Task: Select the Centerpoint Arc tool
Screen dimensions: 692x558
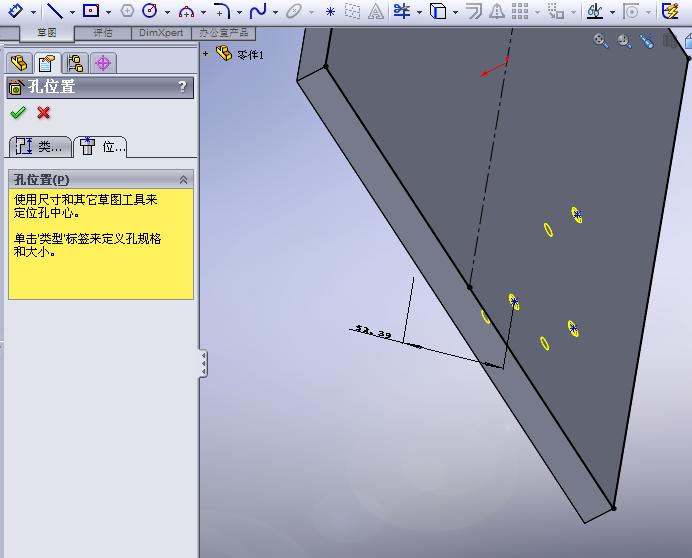Action: point(186,11)
